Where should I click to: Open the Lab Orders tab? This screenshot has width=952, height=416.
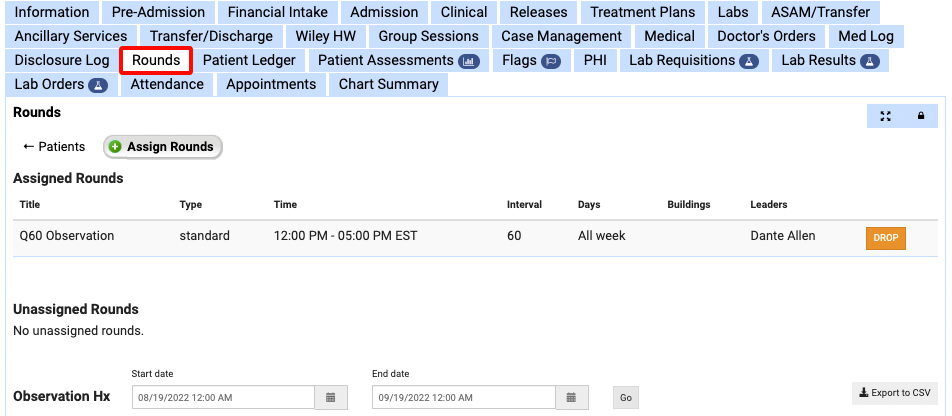point(60,85)
